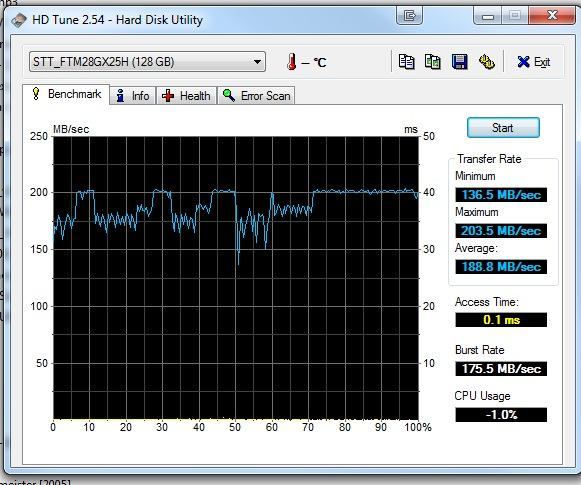The width and height of the screenshot is (581, 485).
Task: Click the benchmark graph area
Action: click(x=236, y=278)
